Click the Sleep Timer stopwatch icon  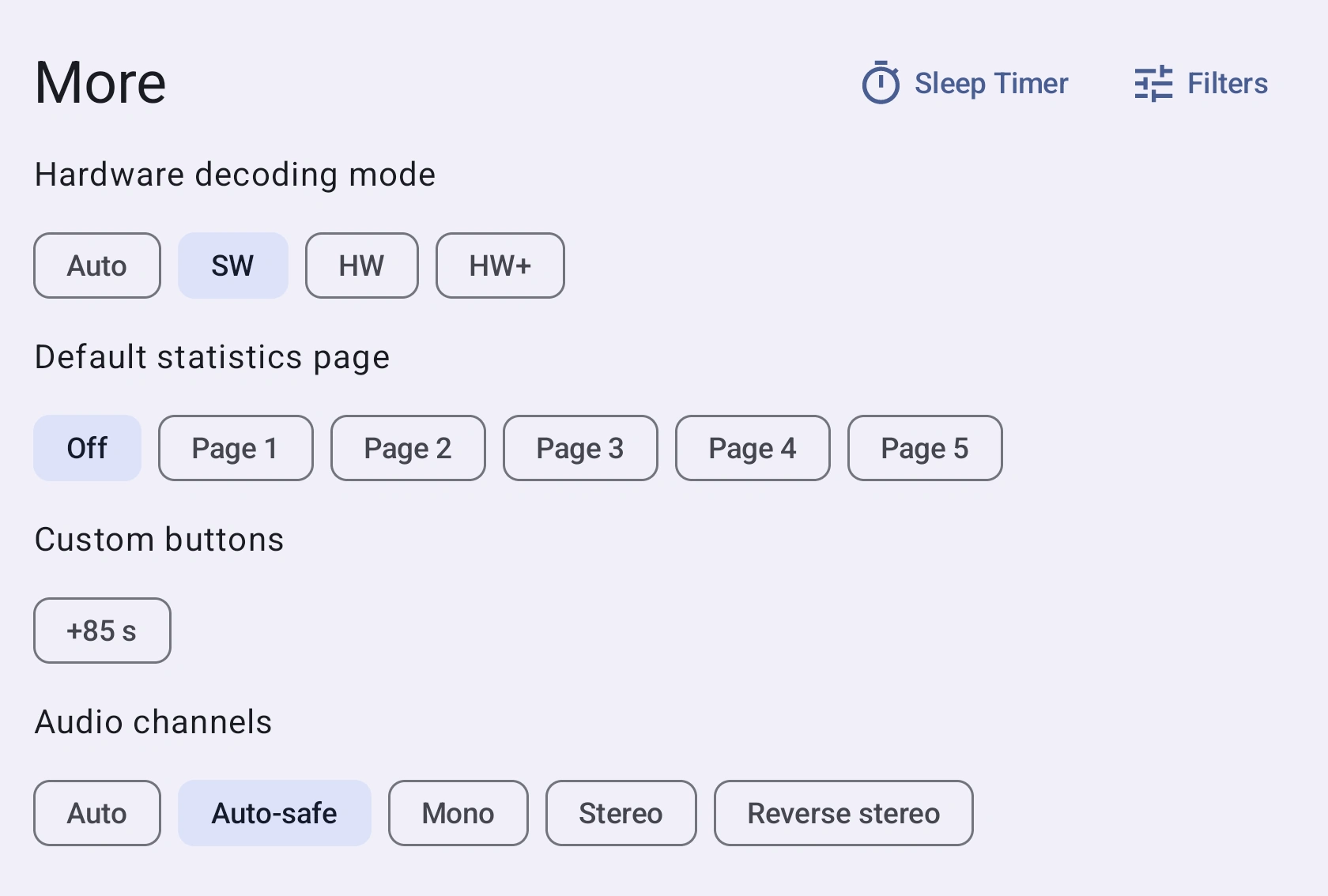click(880, 83)
